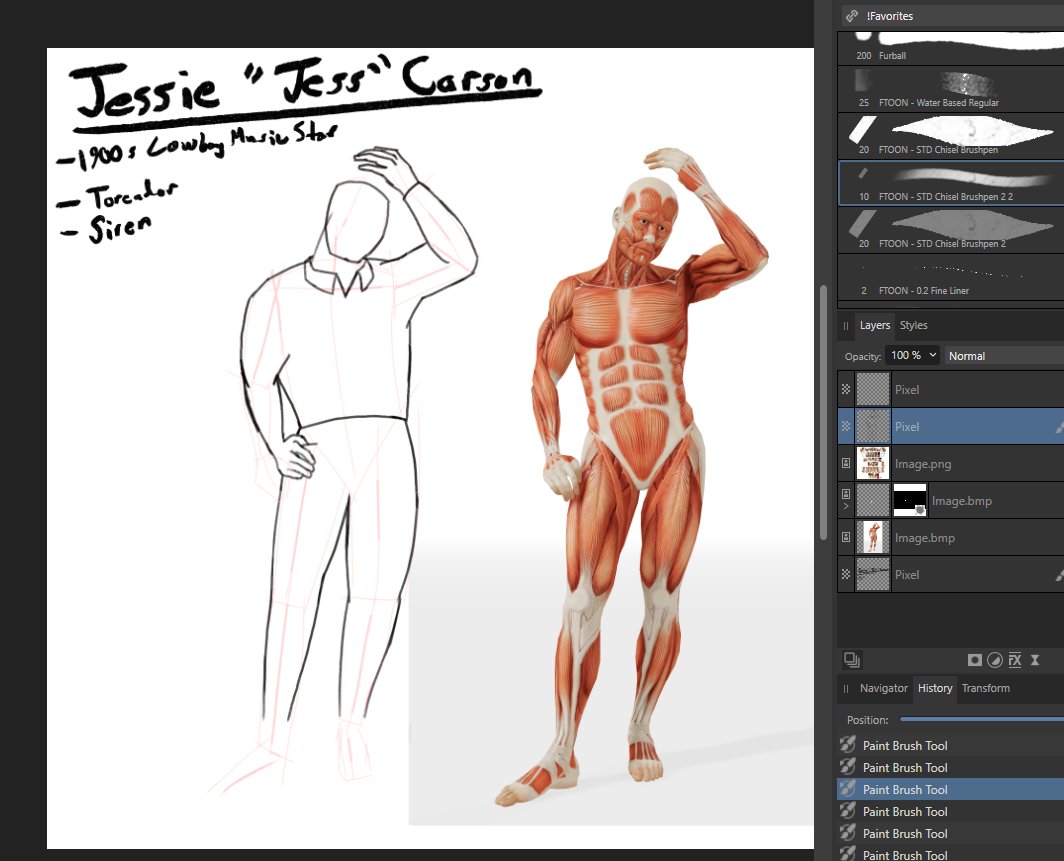Select the Image.png layer
The image size is (1064, 861).
[951, 463]
